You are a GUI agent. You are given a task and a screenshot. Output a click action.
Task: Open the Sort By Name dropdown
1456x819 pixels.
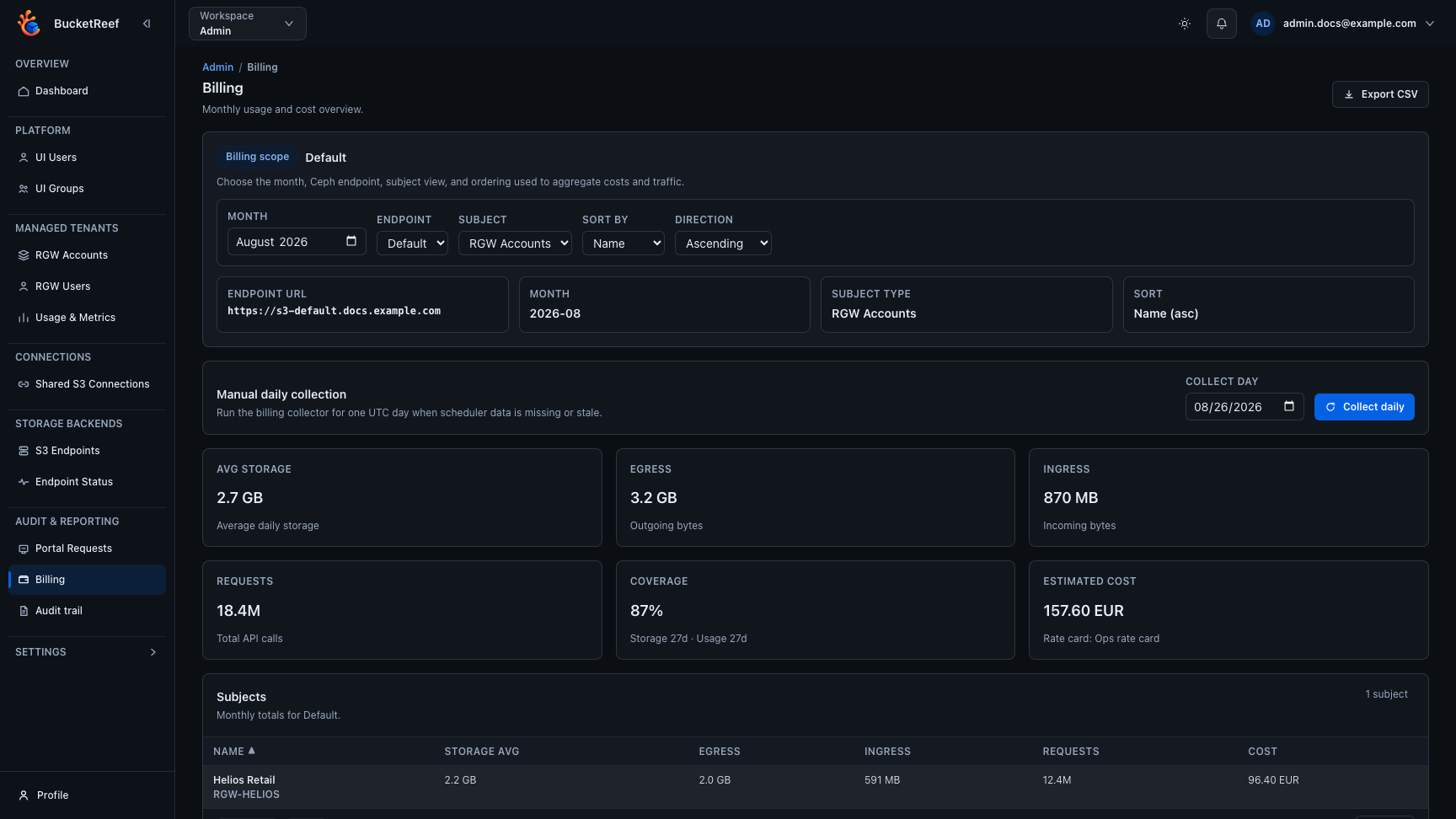coord(624,244)
